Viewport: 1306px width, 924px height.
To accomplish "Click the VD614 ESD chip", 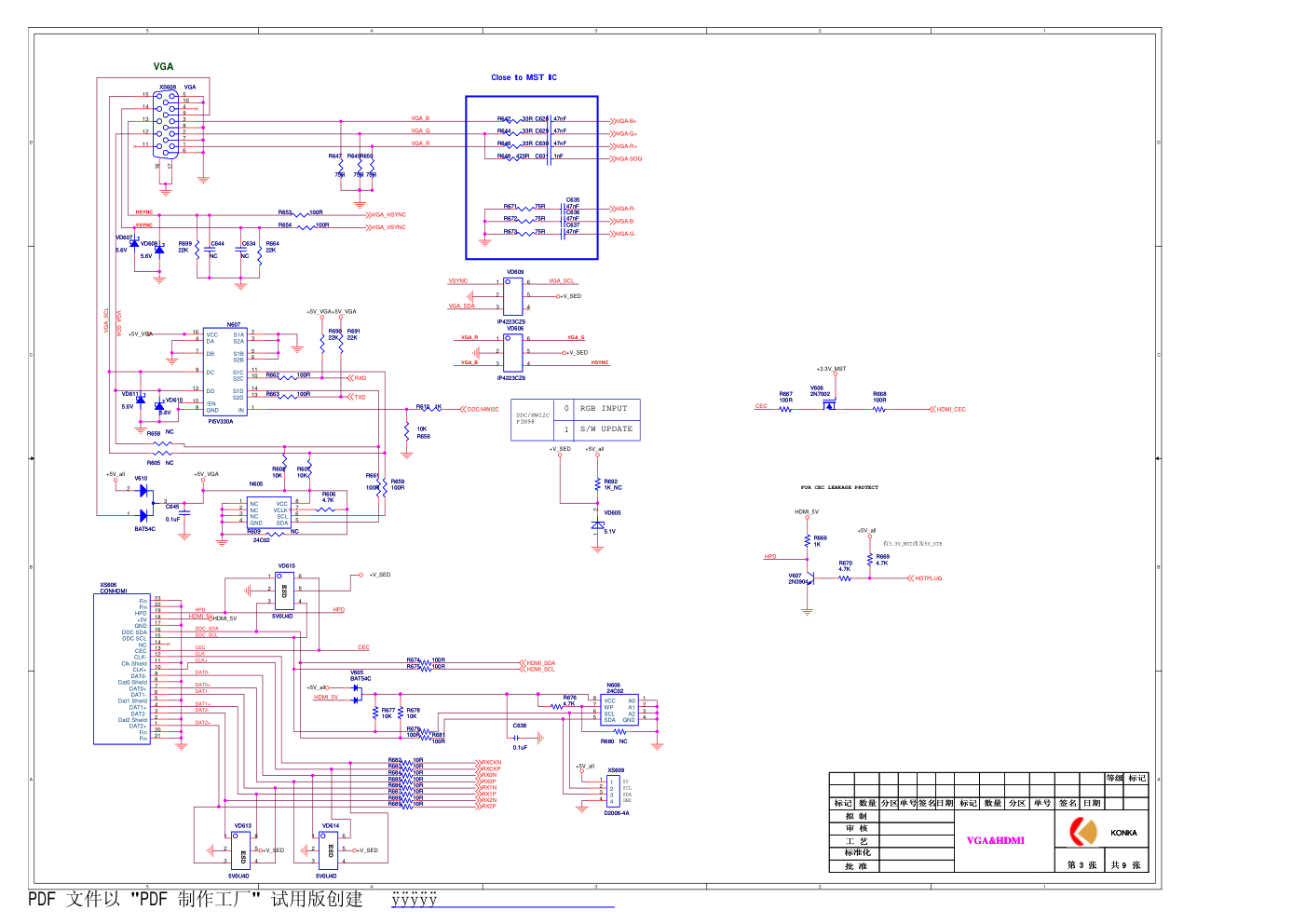I will click(x=329, y=849).
